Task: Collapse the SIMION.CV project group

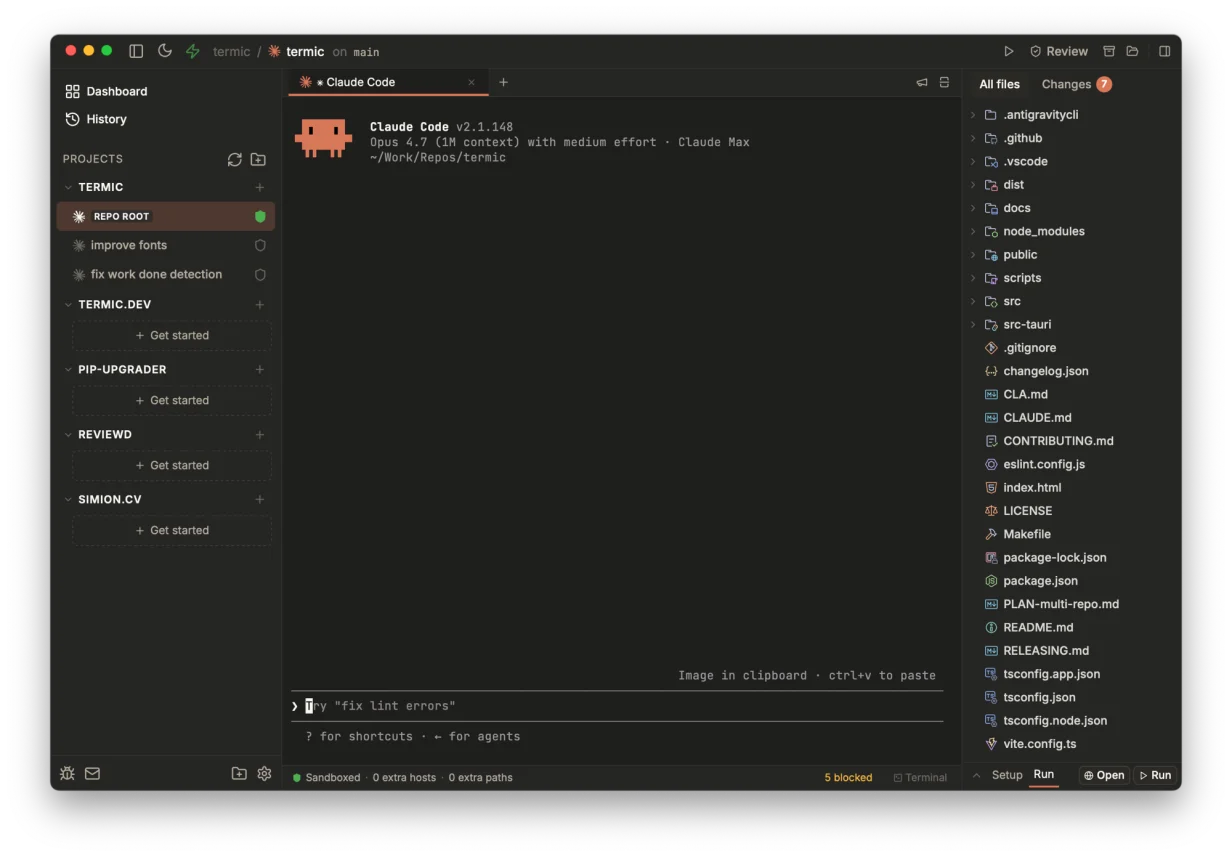Action: 68,499
